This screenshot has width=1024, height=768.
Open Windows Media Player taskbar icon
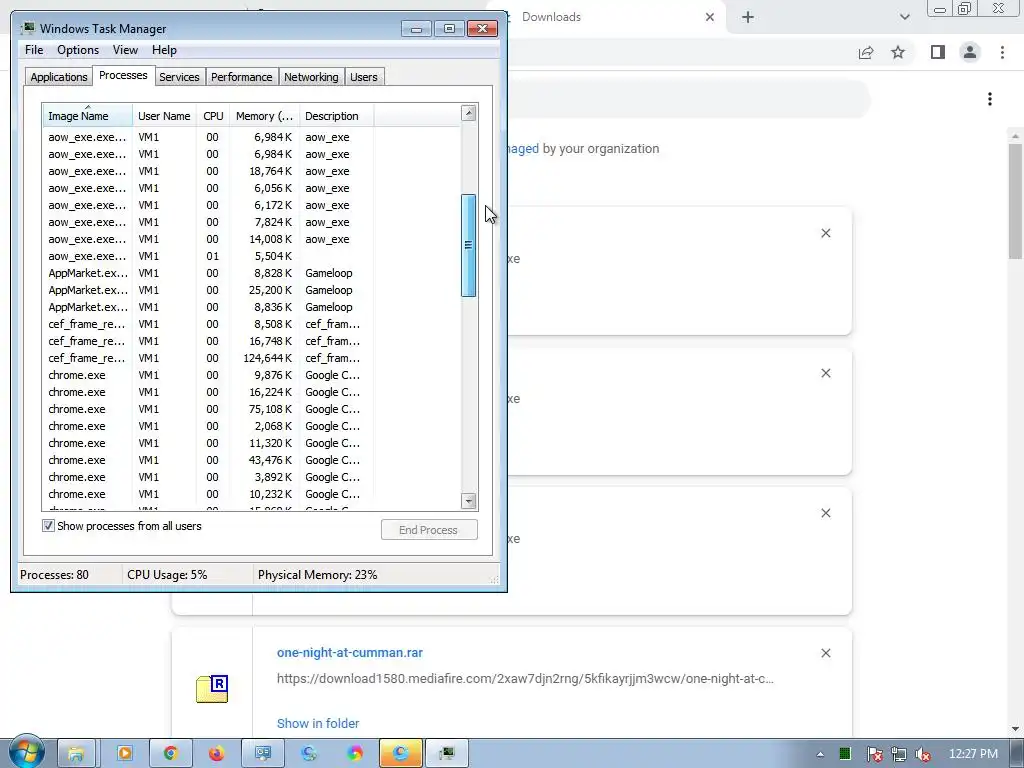coord(124,754)
